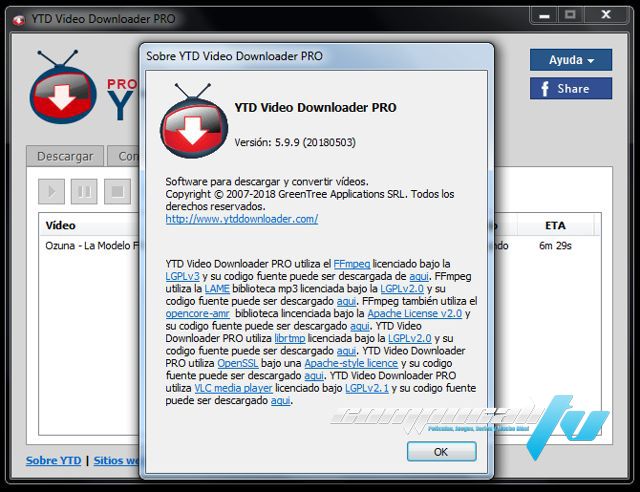
Task: Click the pause download button
Action: point(84,191)
